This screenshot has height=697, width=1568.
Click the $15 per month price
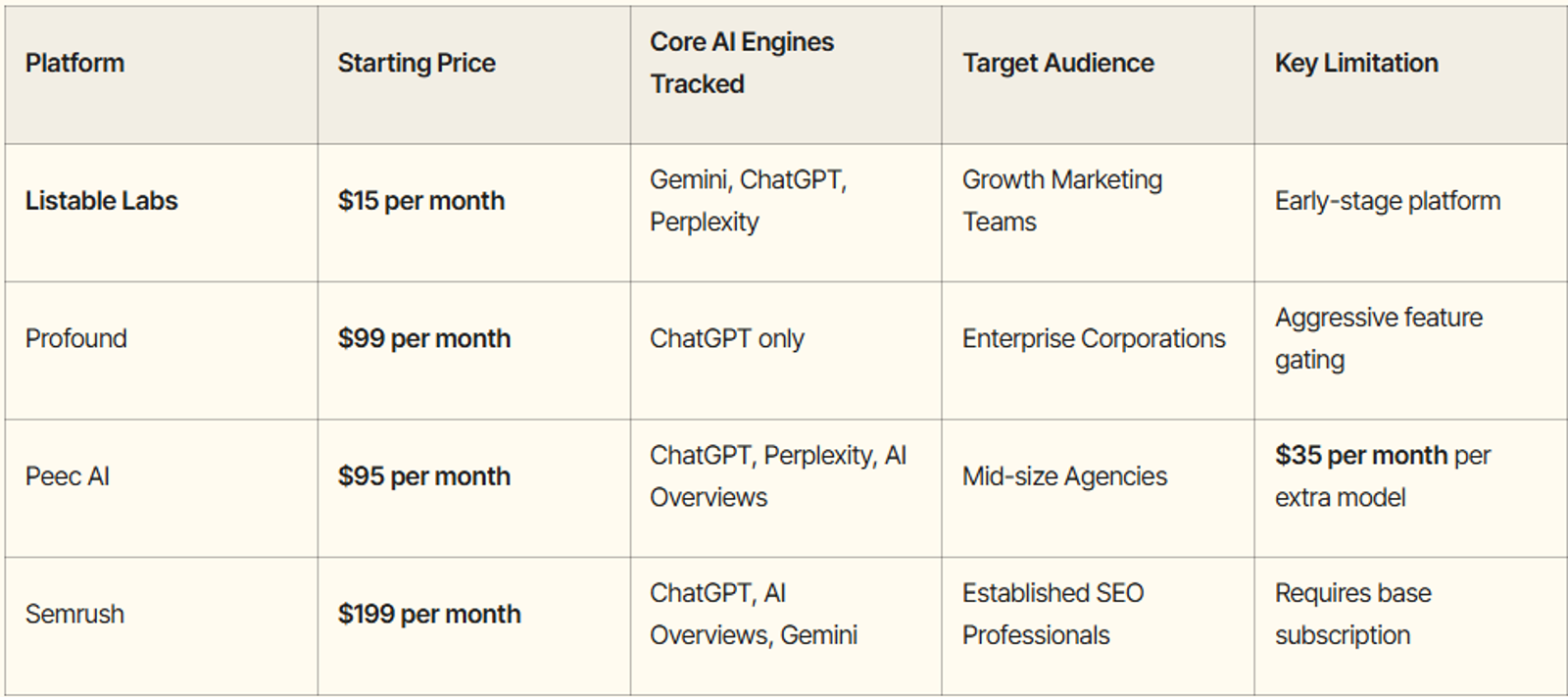tap(421, 201)
